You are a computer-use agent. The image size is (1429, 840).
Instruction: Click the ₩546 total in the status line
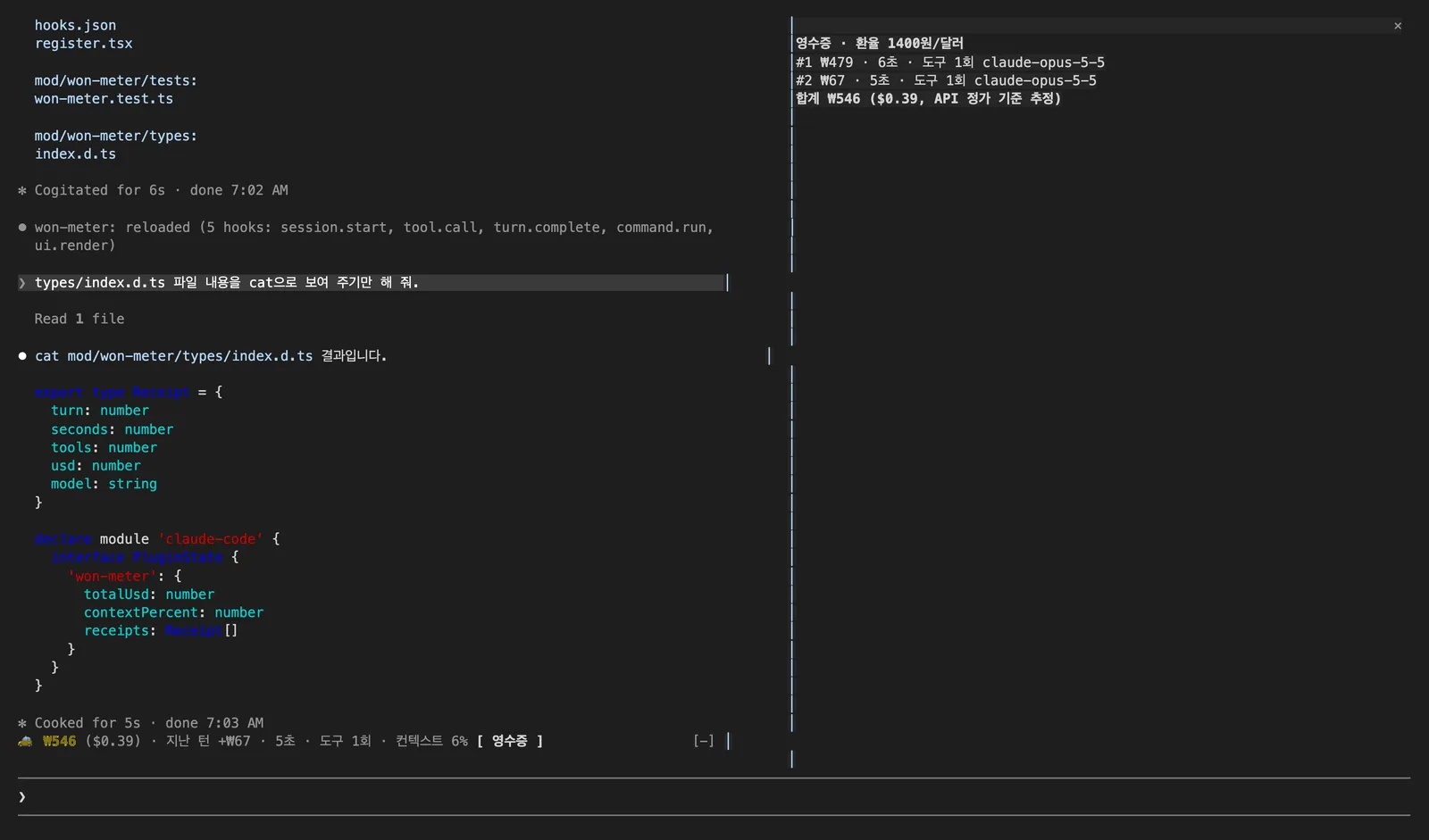click(59, 741)
